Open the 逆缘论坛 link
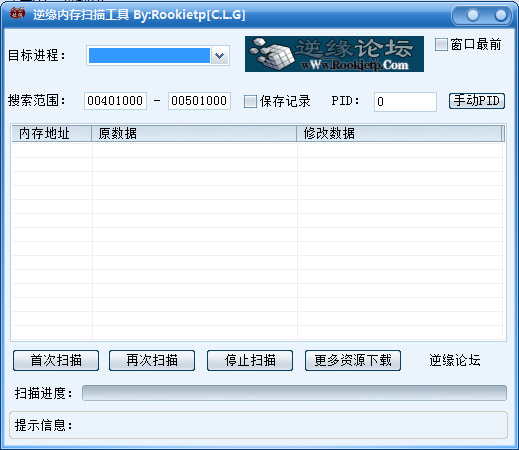Screen dimensions: 519x450 click(x=455, y=360)
